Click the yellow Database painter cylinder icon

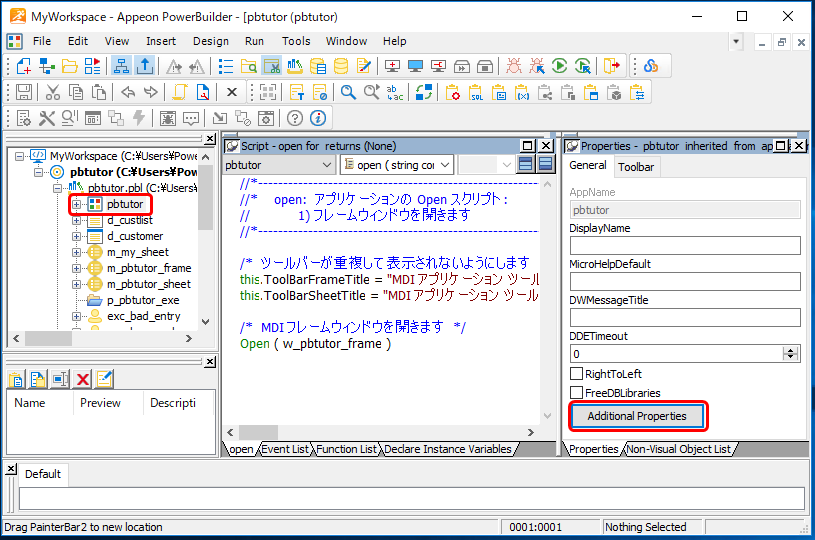(341, 66)
